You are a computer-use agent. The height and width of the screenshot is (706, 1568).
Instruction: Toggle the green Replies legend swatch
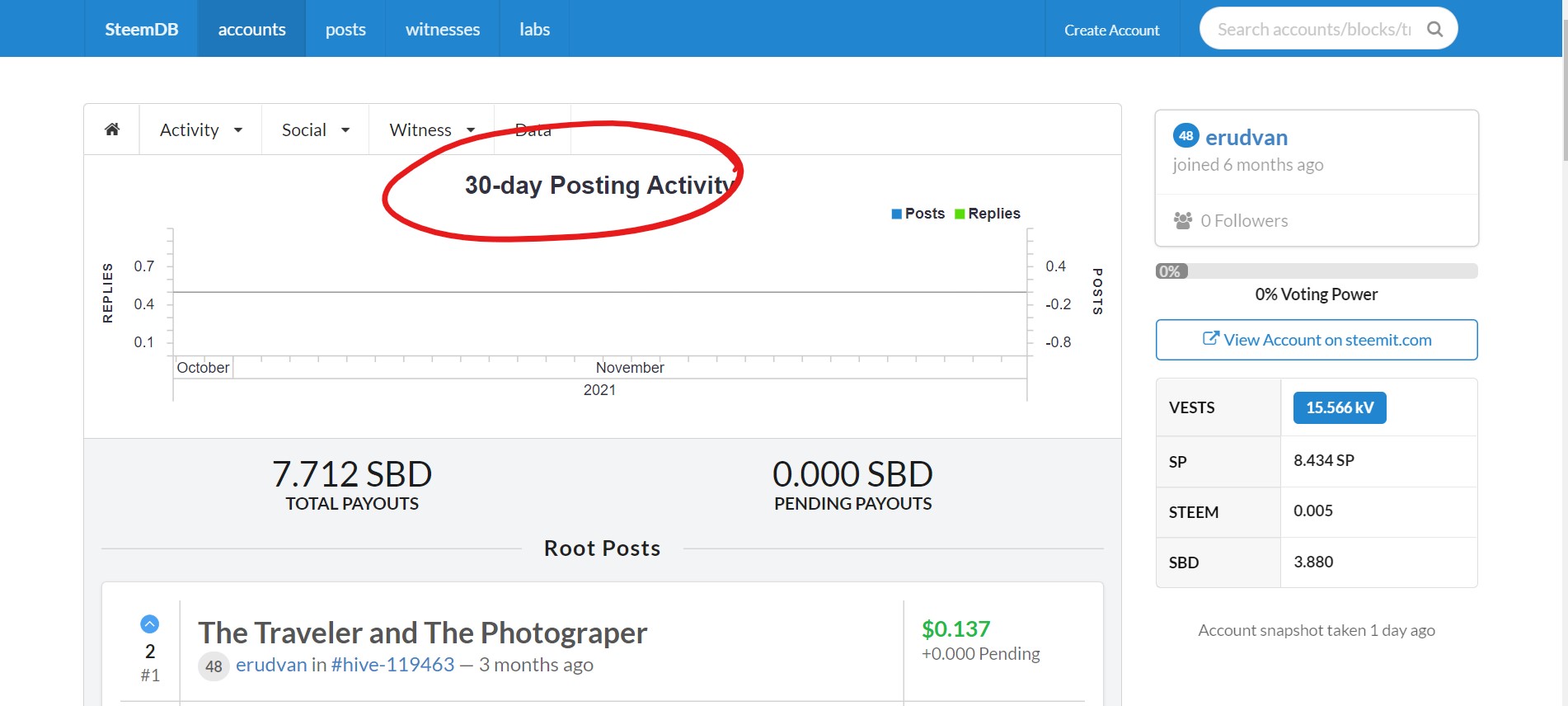(x=960, y=214)
